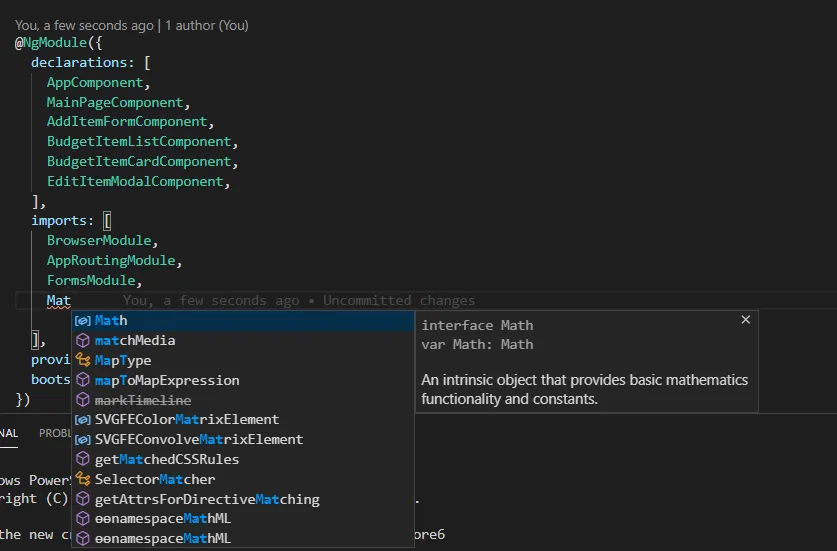Screen dimensions: 837x551
Task: Click the variable icon beside Math suggestion
Action: (x=83, y=321)
